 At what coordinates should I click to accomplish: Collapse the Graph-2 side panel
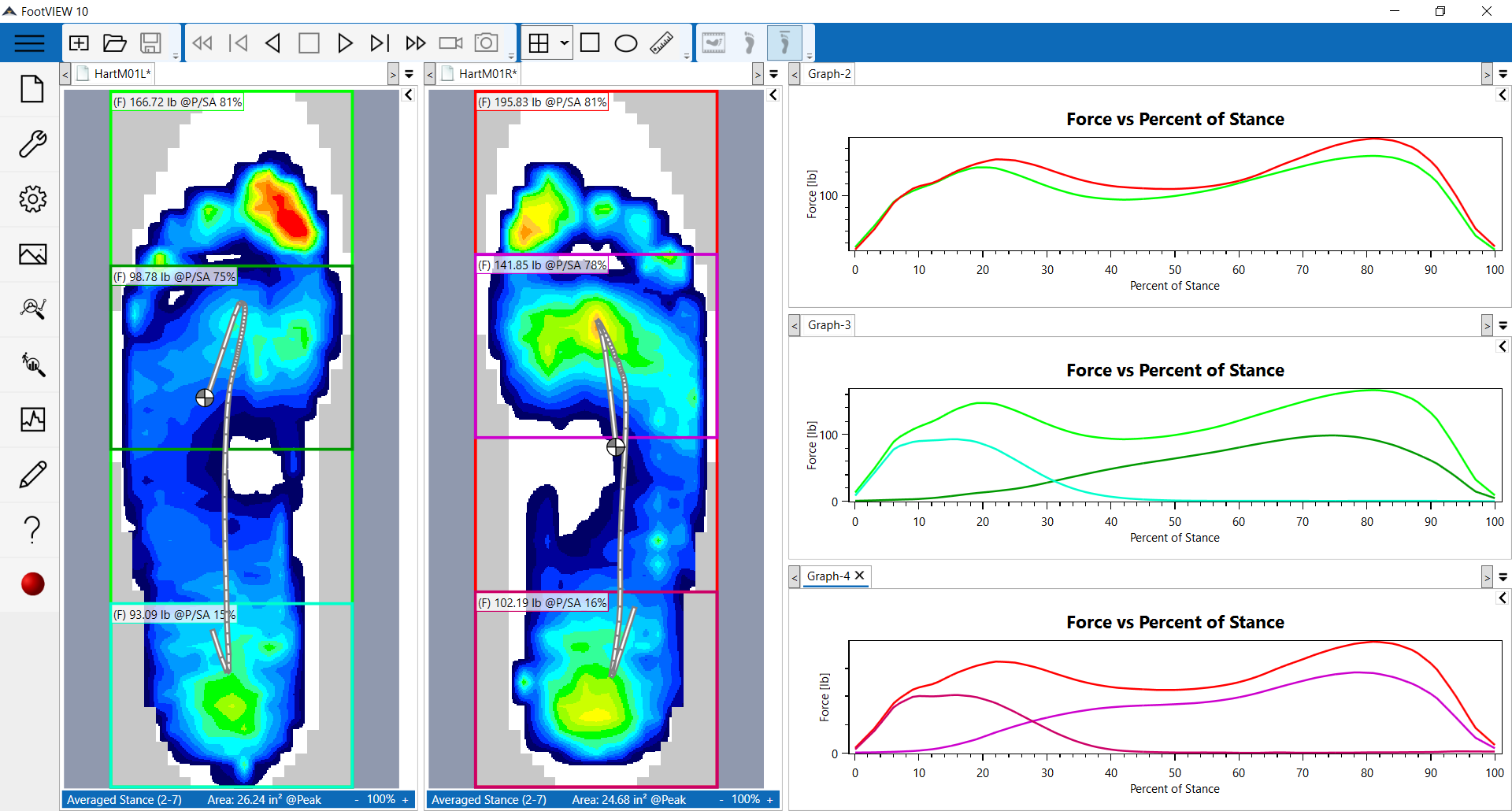tap(1503, 94)
